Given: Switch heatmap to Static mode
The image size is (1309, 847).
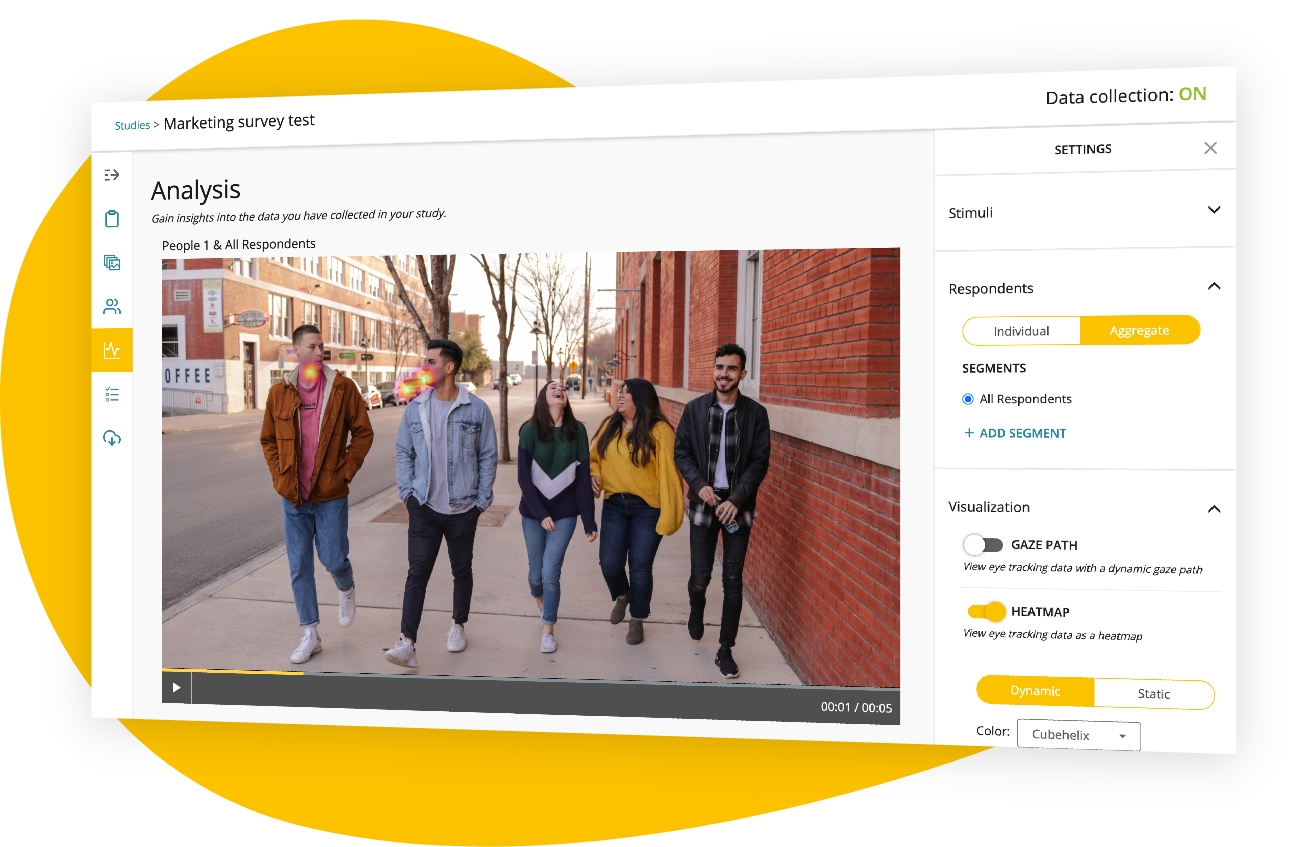Looking at the screenshot, I should (x=1153, y=694).
